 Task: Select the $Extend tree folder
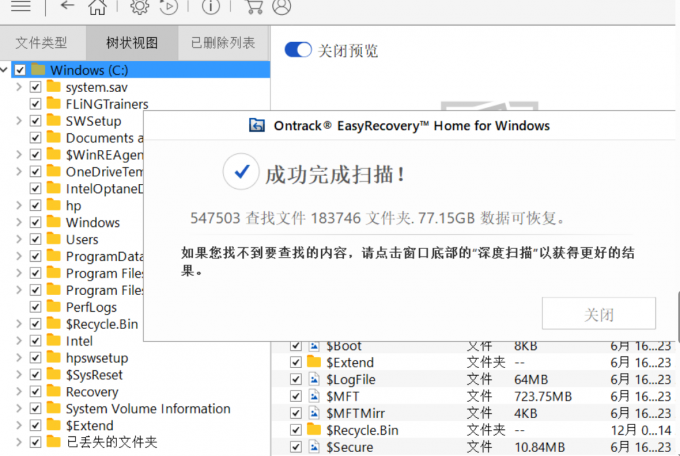click(89, 425)
